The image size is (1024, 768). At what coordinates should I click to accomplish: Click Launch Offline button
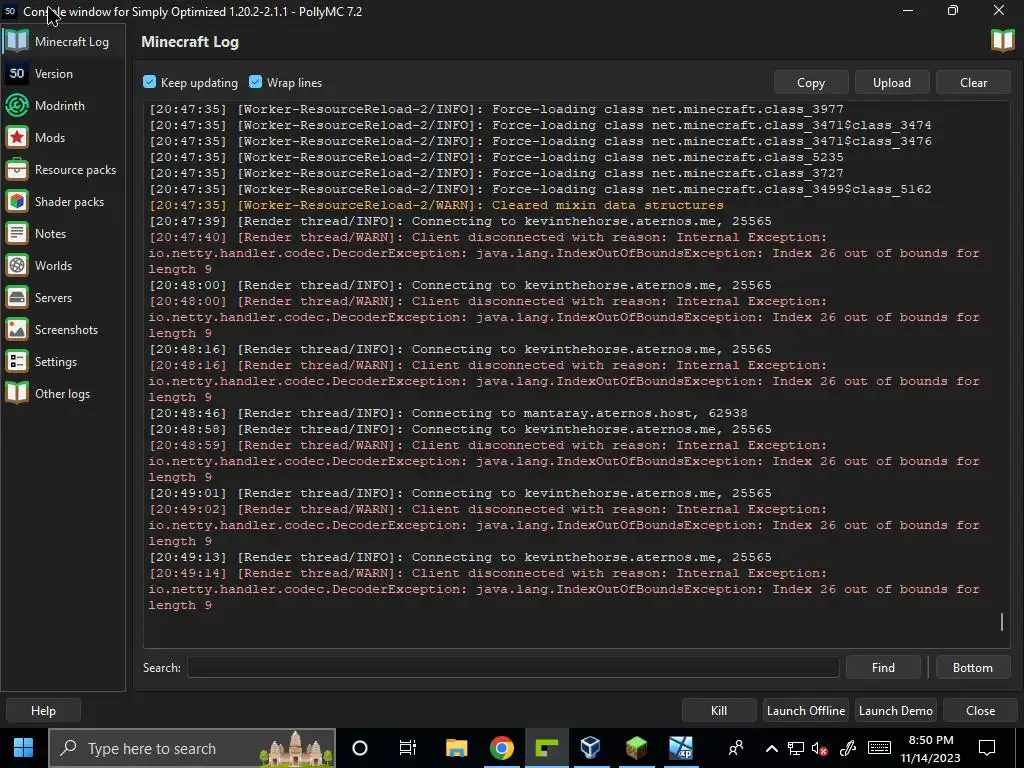click(806, 710)
